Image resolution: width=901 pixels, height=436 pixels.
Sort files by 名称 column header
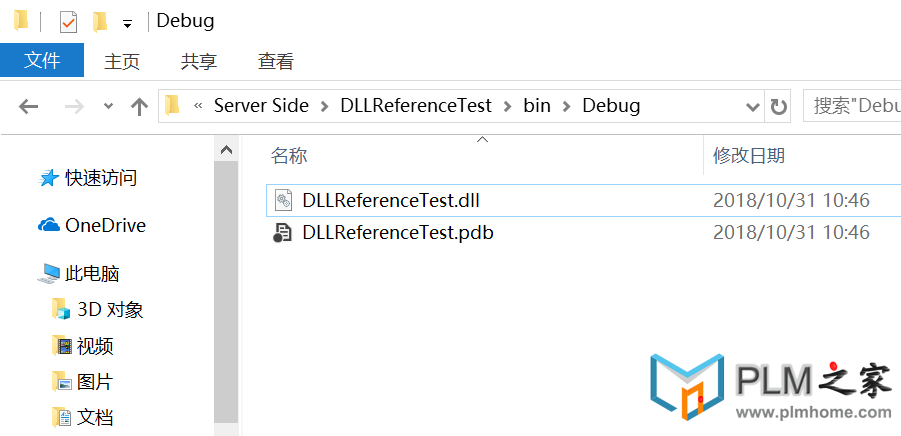click(x=289, y=155)
